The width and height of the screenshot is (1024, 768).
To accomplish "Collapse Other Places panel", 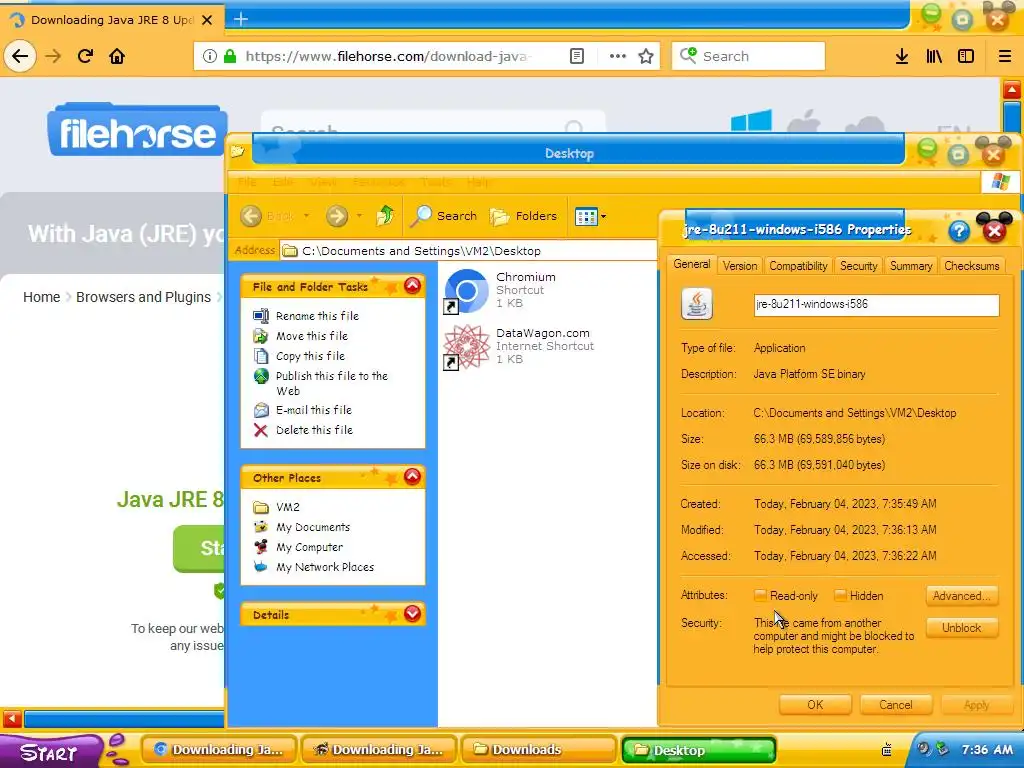I will [412, 477].
